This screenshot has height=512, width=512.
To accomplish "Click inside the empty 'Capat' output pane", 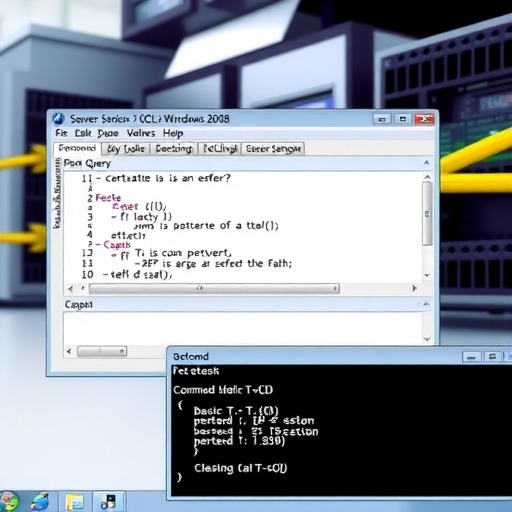I will tap(242, 328).
